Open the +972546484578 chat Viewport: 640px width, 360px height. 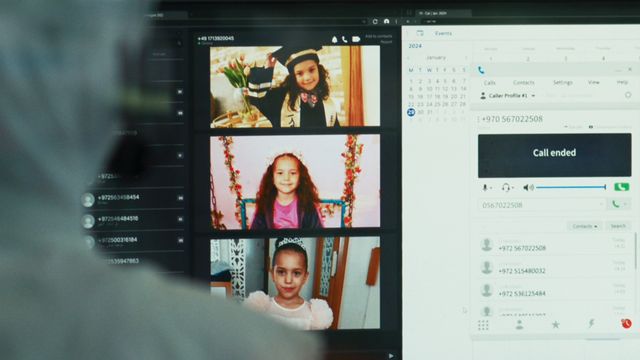pyautogui.click(x=133, y=220)
